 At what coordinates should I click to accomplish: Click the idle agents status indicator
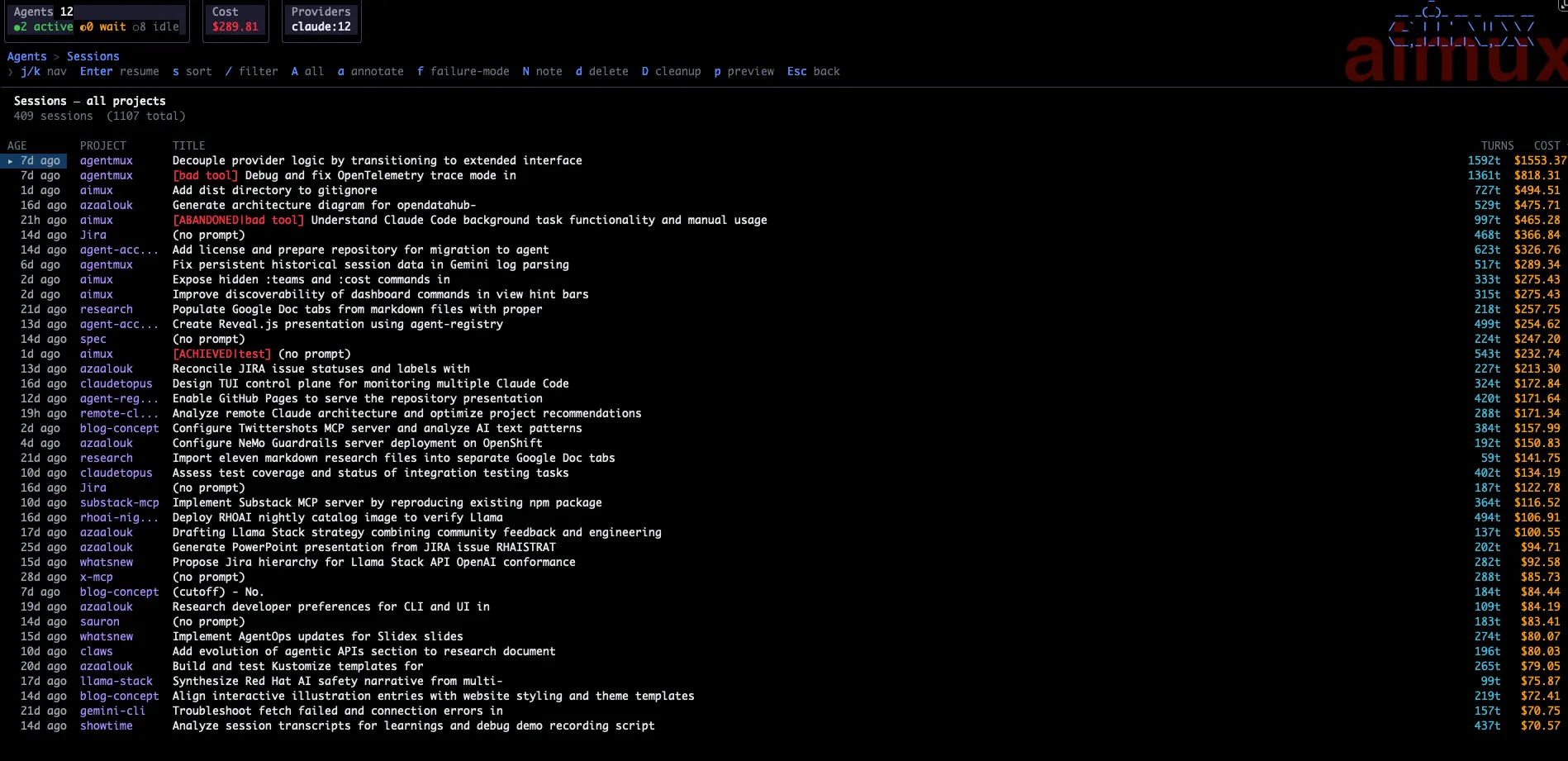tap(156, 26)
